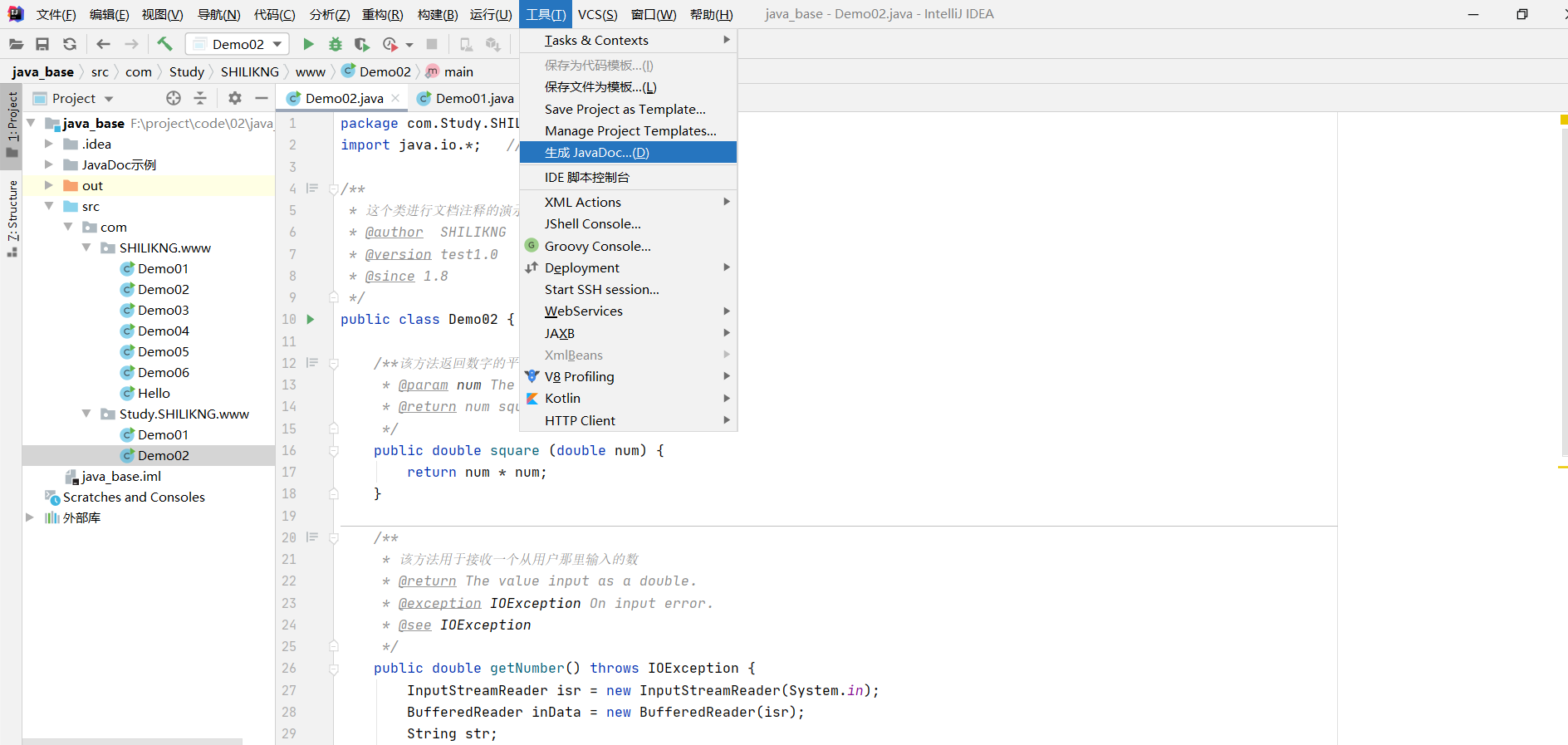Start Debug with the bug icon
This screenshot has height=745, width=1568.
point(336,44)
